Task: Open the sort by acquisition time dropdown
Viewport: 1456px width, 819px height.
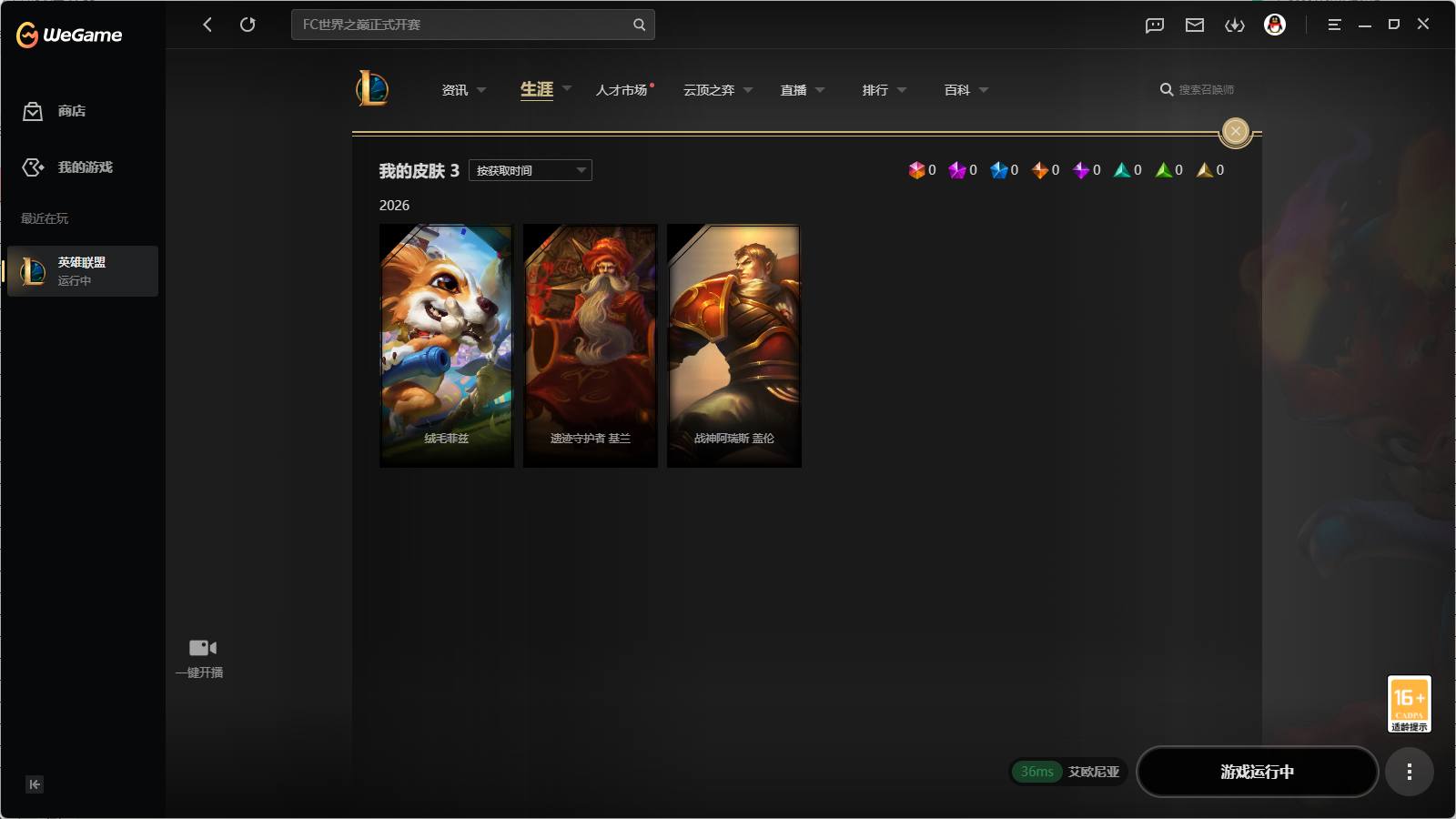Action: [531, 170]
